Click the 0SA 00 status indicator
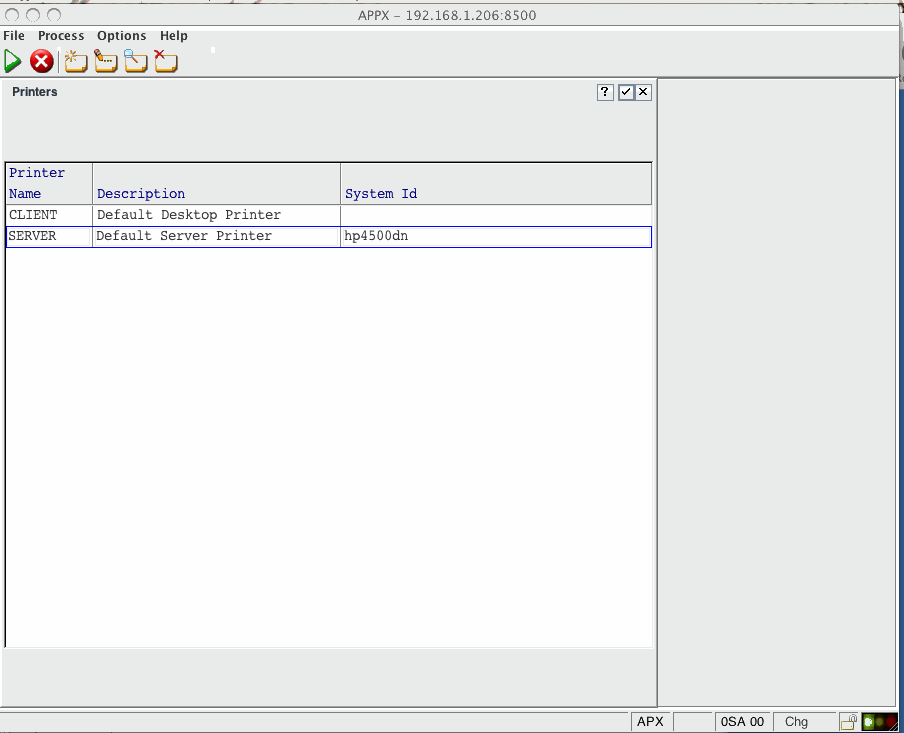This screenshot has width=904, height=733. [743, 721]
